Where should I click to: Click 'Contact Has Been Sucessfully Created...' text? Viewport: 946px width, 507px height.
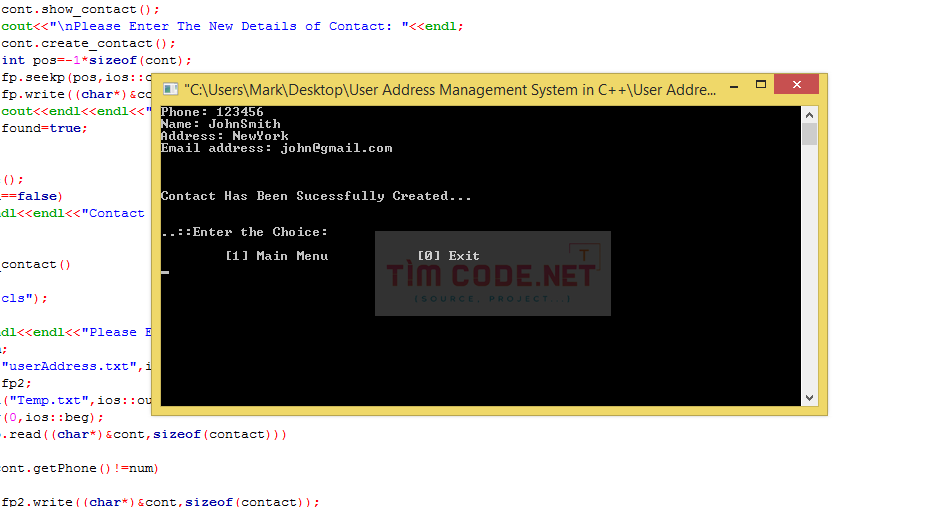316,196
